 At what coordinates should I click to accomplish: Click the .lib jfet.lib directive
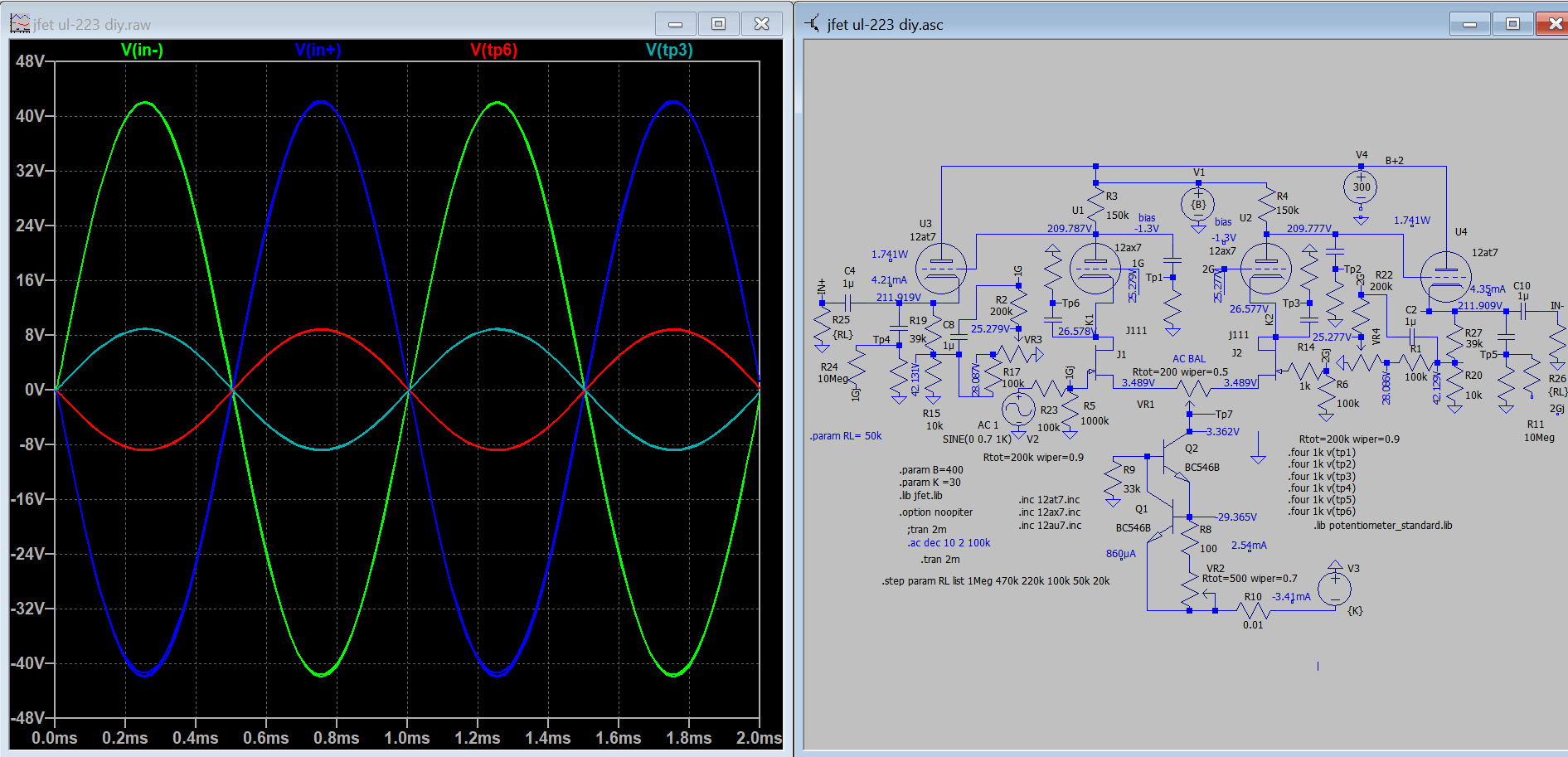tap(921, 496)
